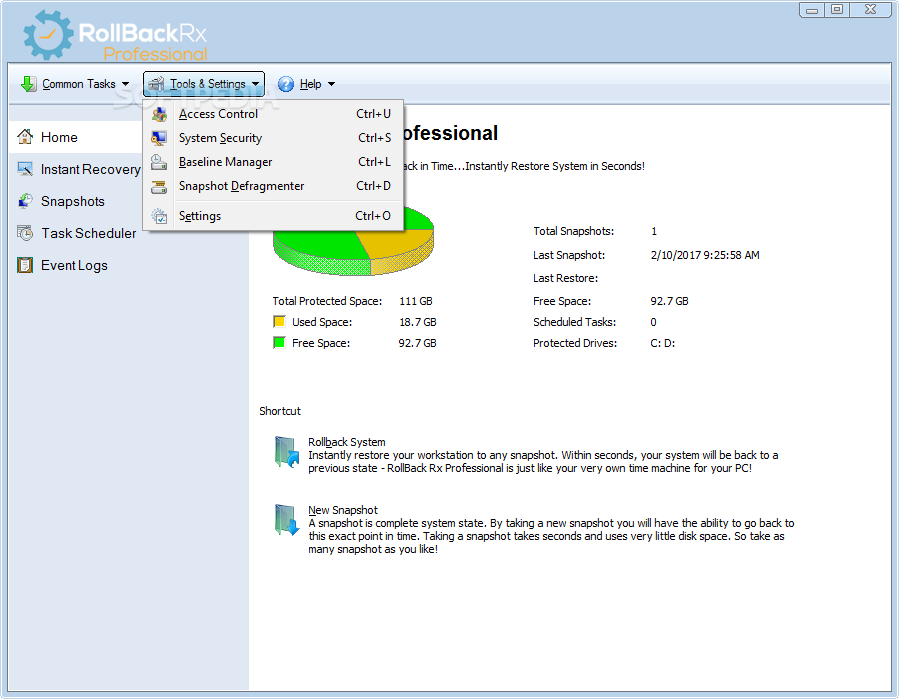Launch Snapshot Defragmenter from the menu
This screenshot has height=699, width=899.
coord(273,186)
